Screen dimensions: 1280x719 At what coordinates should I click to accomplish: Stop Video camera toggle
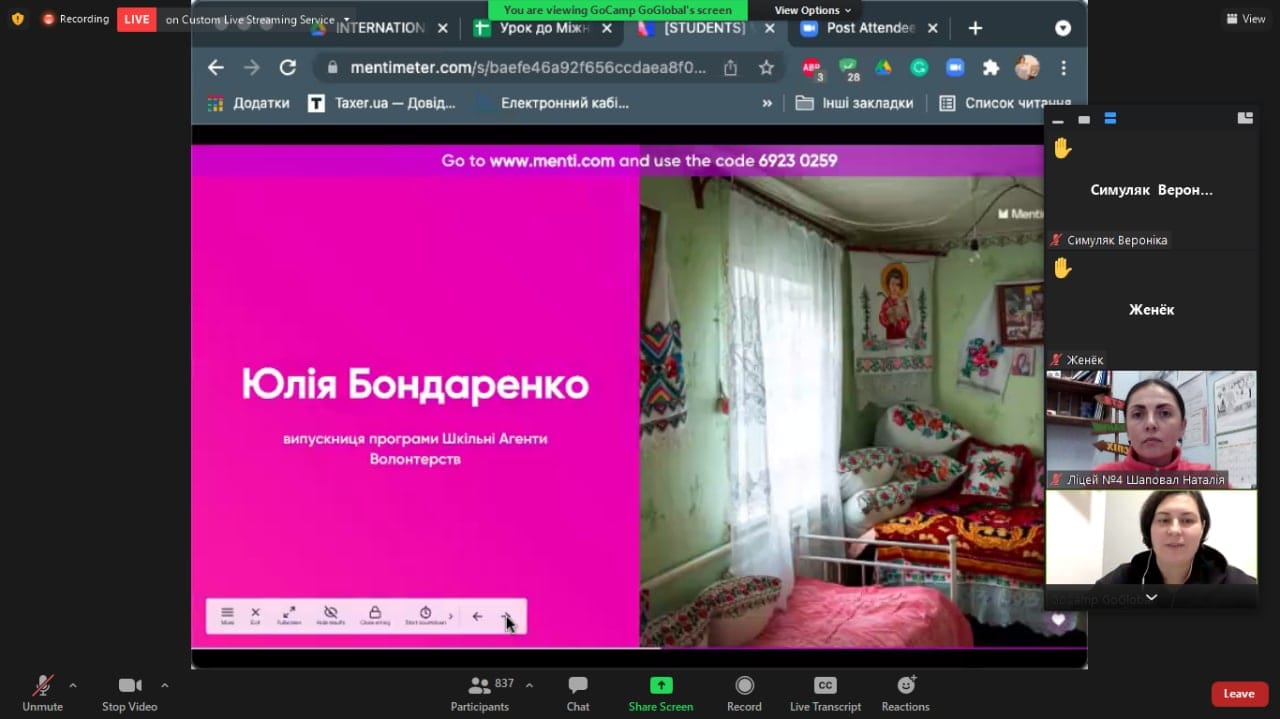coord(129,693)
